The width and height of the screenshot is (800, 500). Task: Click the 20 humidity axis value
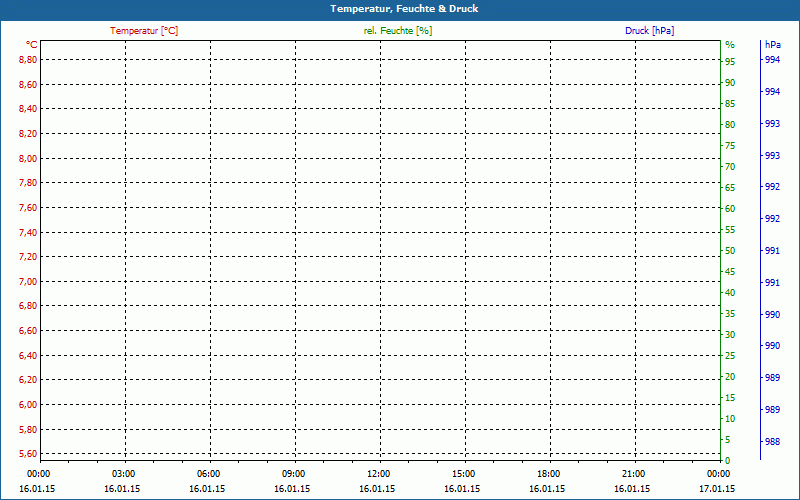click(730, 377)
